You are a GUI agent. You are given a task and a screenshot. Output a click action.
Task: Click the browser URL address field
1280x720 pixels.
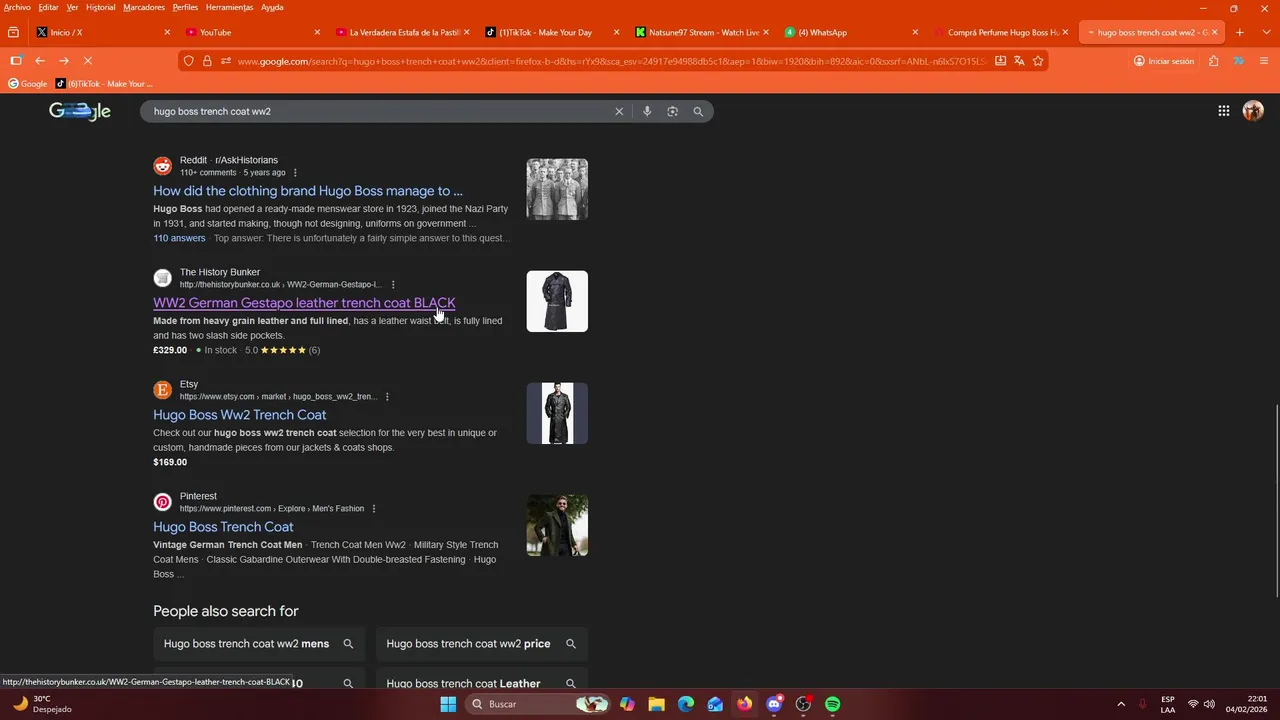click(610, 61)
